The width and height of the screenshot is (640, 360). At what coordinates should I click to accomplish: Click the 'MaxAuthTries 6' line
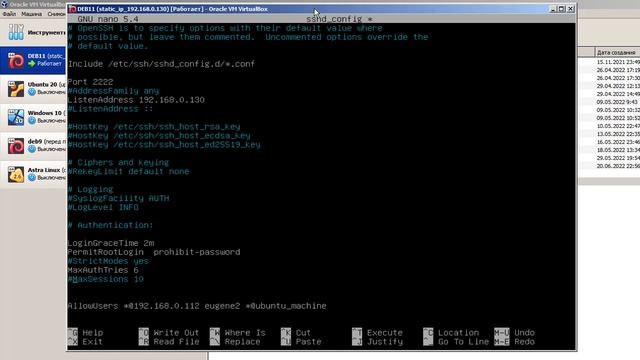point(103,270)
